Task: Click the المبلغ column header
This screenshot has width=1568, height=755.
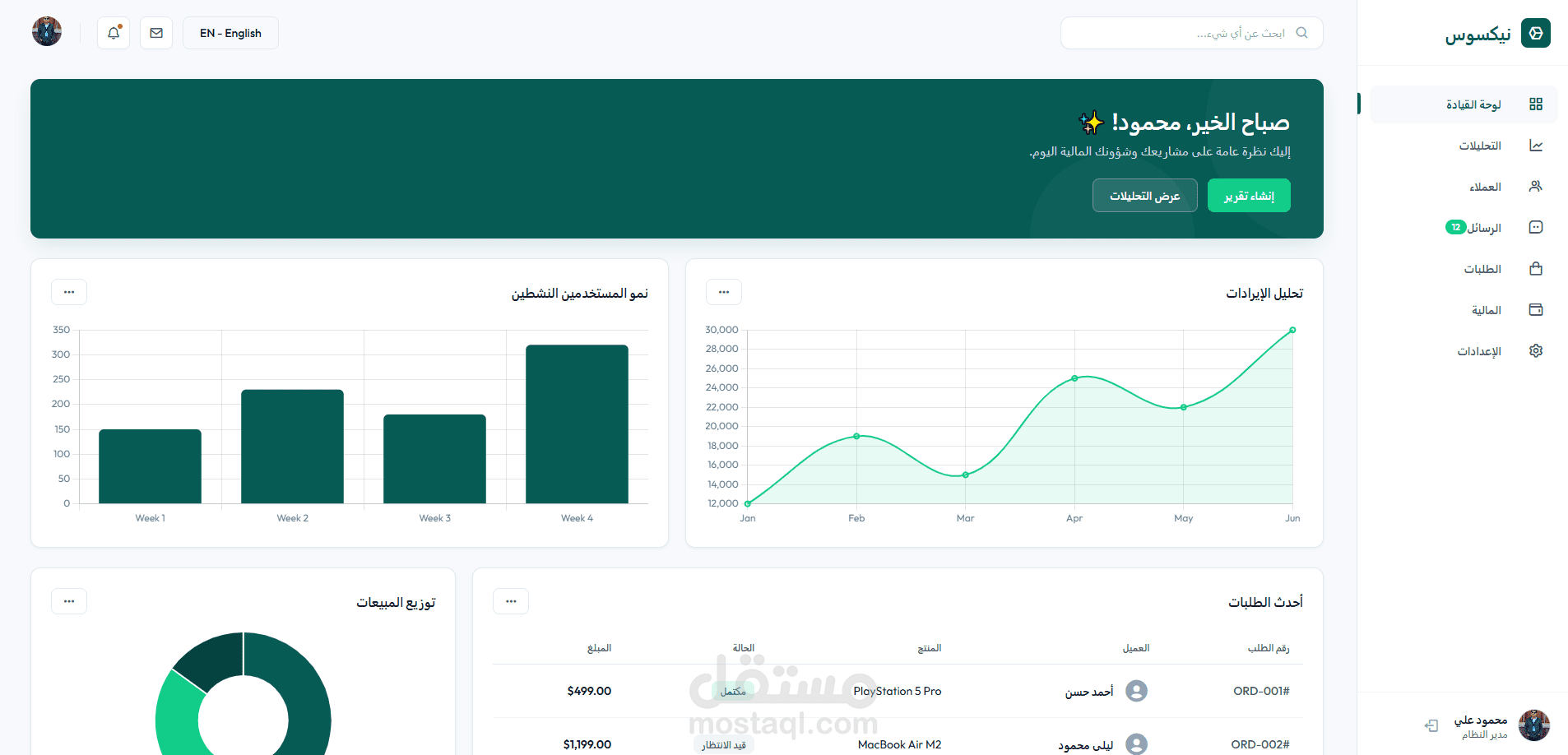Action: pos(600,648)
